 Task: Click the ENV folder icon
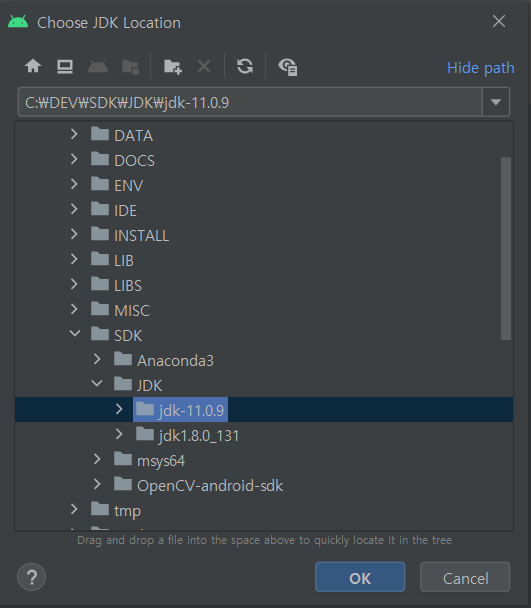(x=100, y=184)
